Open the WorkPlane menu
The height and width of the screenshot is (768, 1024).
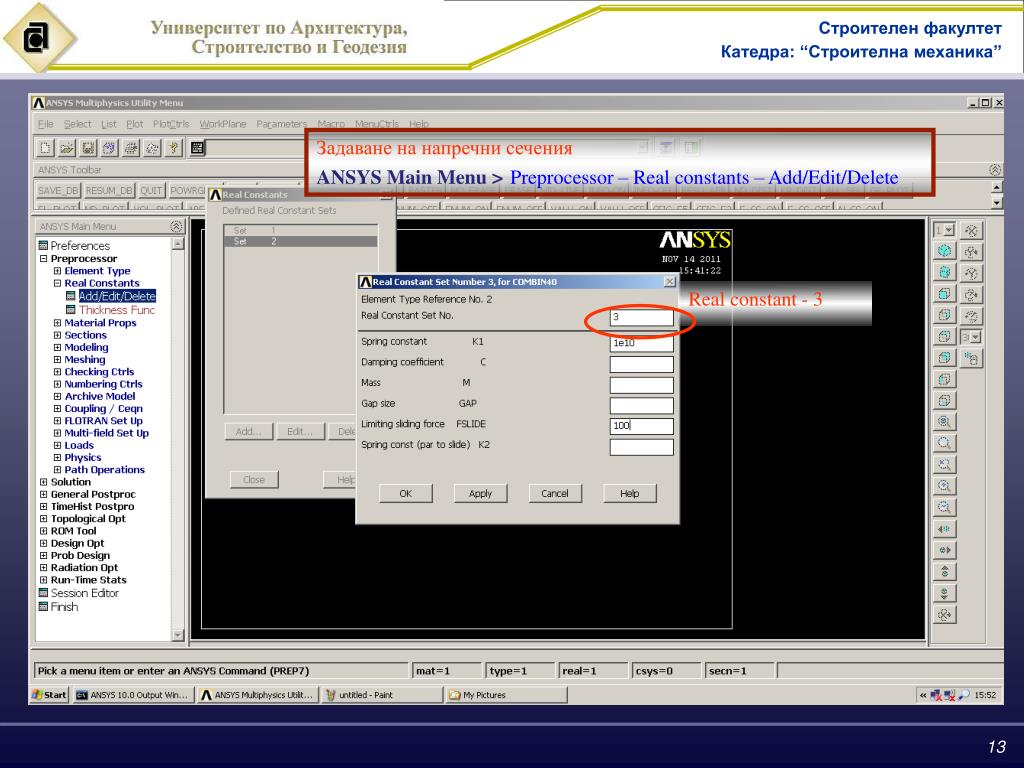coord(223,124)
